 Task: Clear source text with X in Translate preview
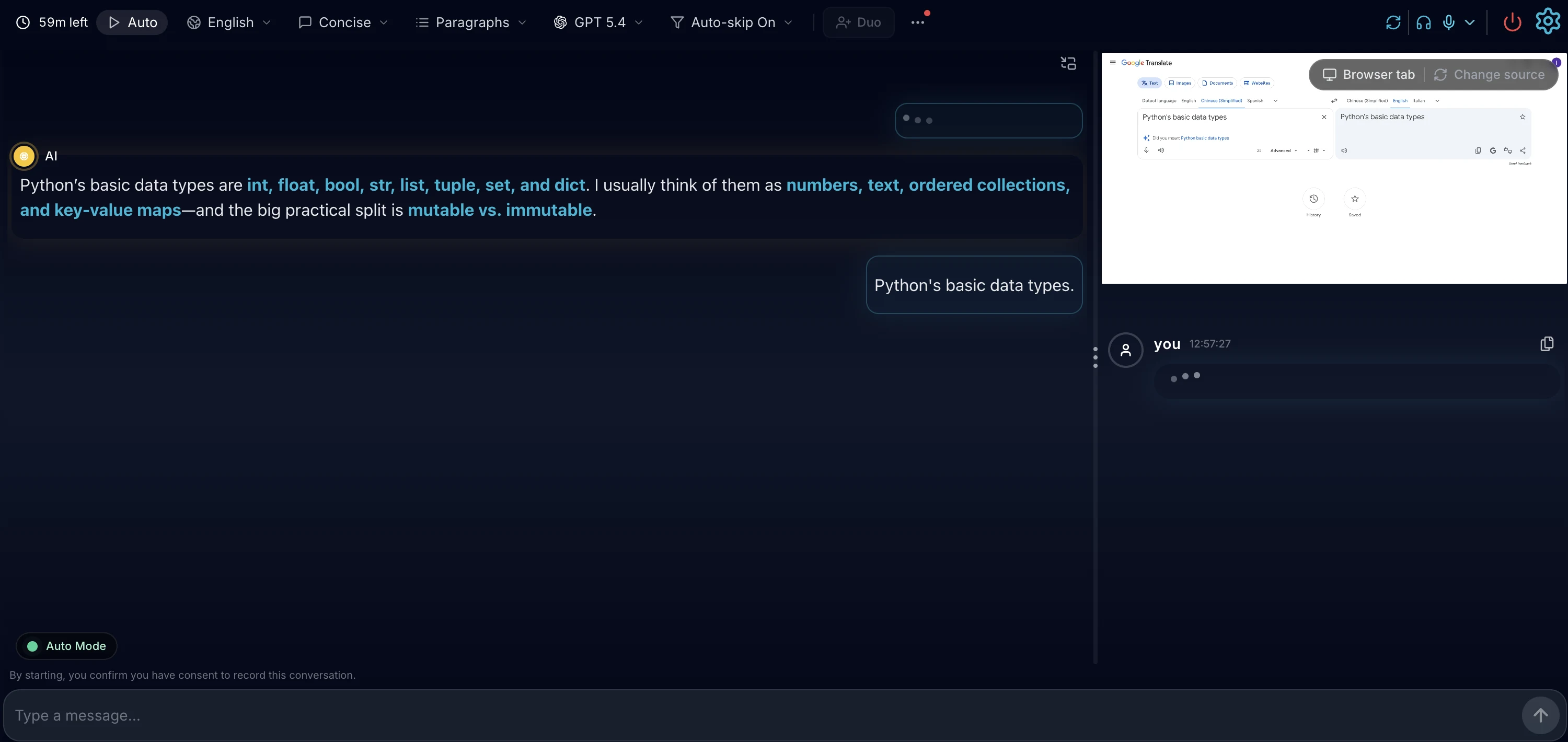[x=1324, y=117]
